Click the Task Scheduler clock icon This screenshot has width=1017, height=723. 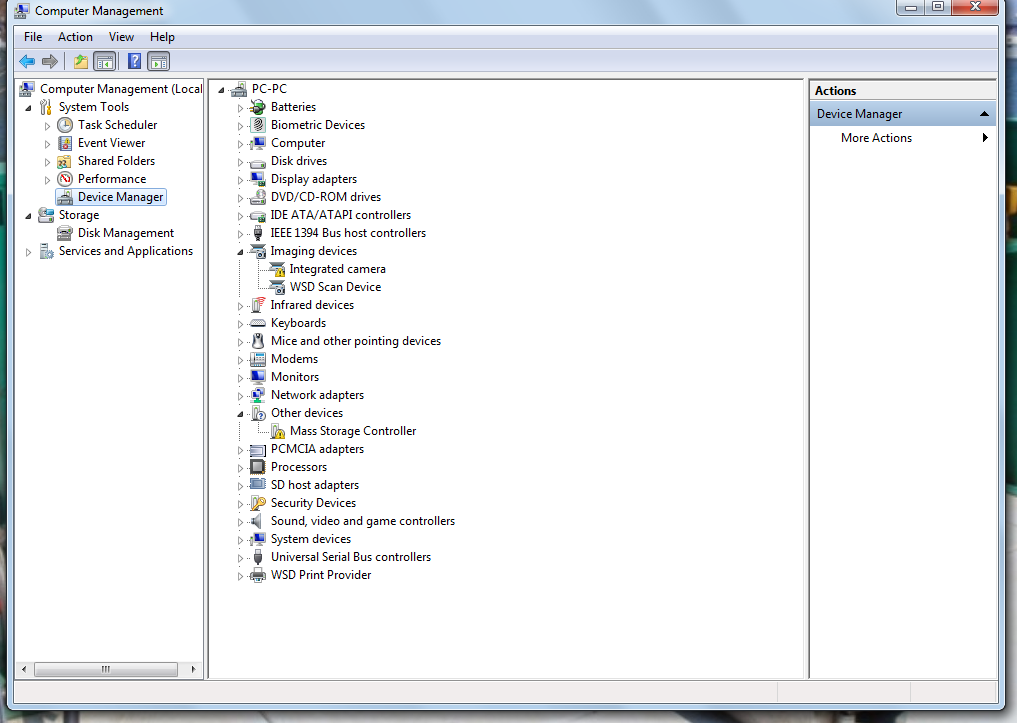tap(65, 125)
